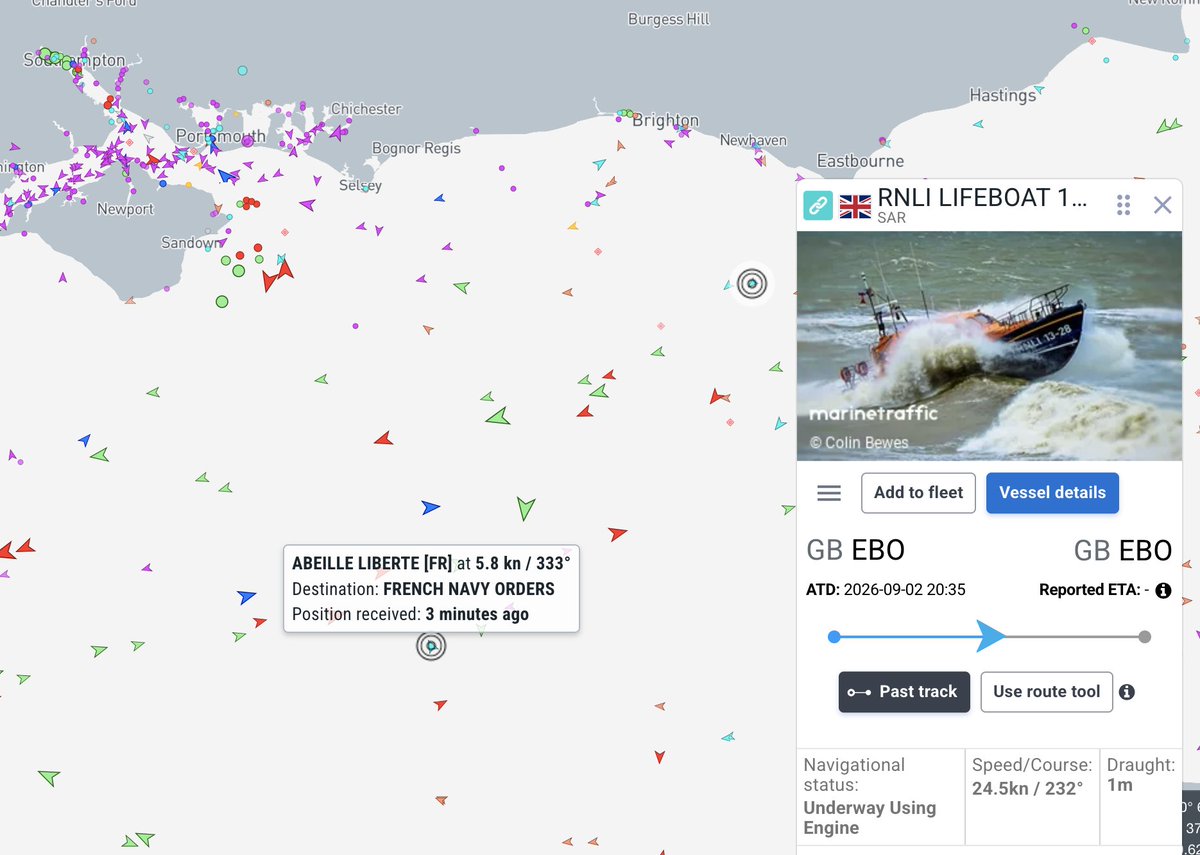Close the RNLI Lifeboat vessel panel

(x=1162, y=205)
